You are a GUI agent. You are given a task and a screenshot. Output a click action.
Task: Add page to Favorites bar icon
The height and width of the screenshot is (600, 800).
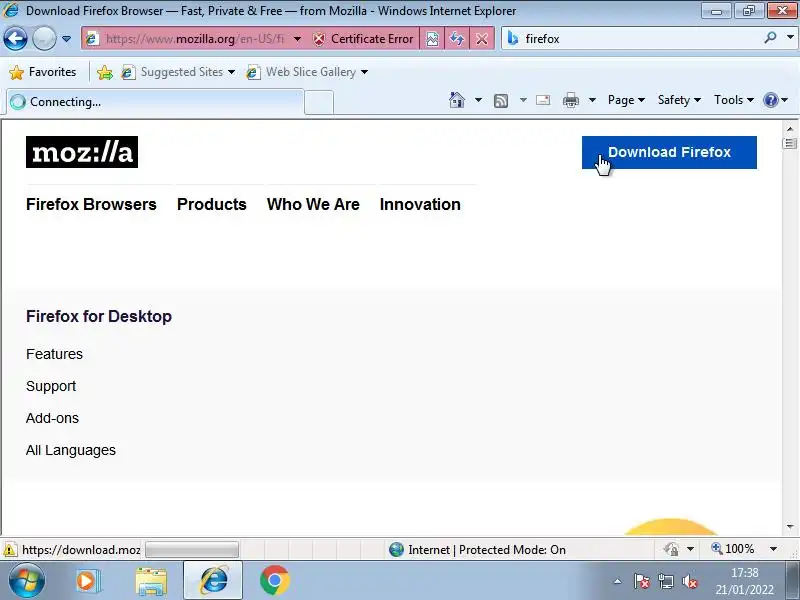105,72
